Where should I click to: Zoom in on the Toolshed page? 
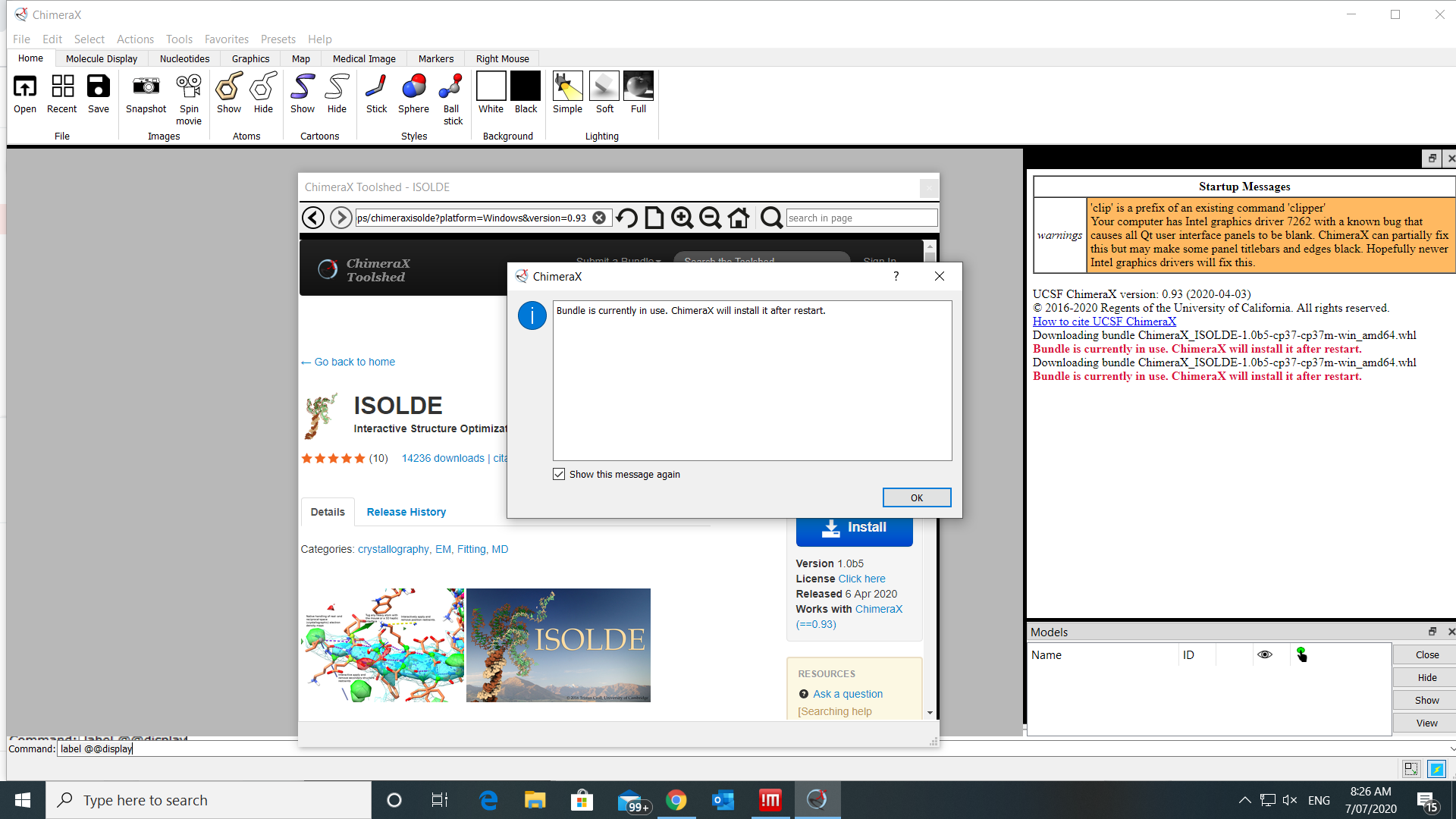(x=681, y=218)
